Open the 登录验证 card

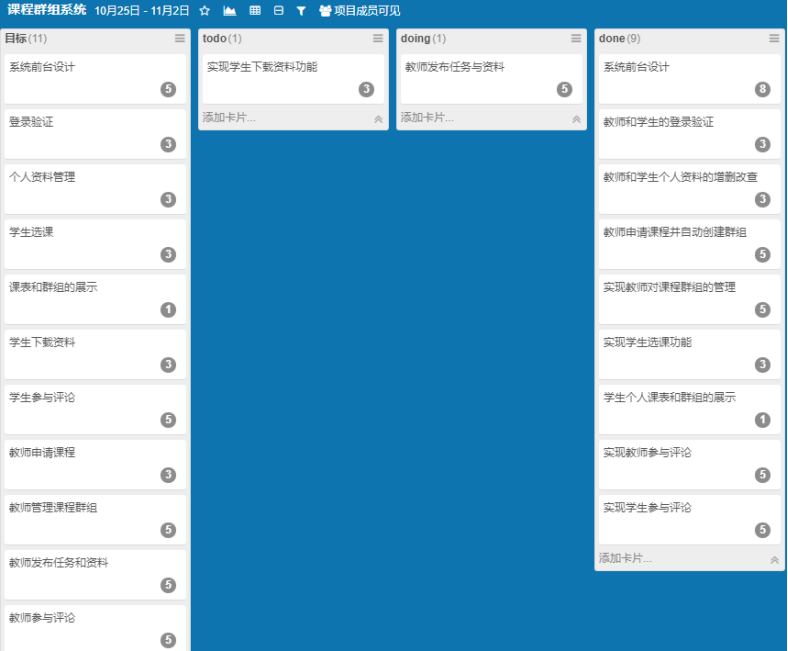coord(95,134)
